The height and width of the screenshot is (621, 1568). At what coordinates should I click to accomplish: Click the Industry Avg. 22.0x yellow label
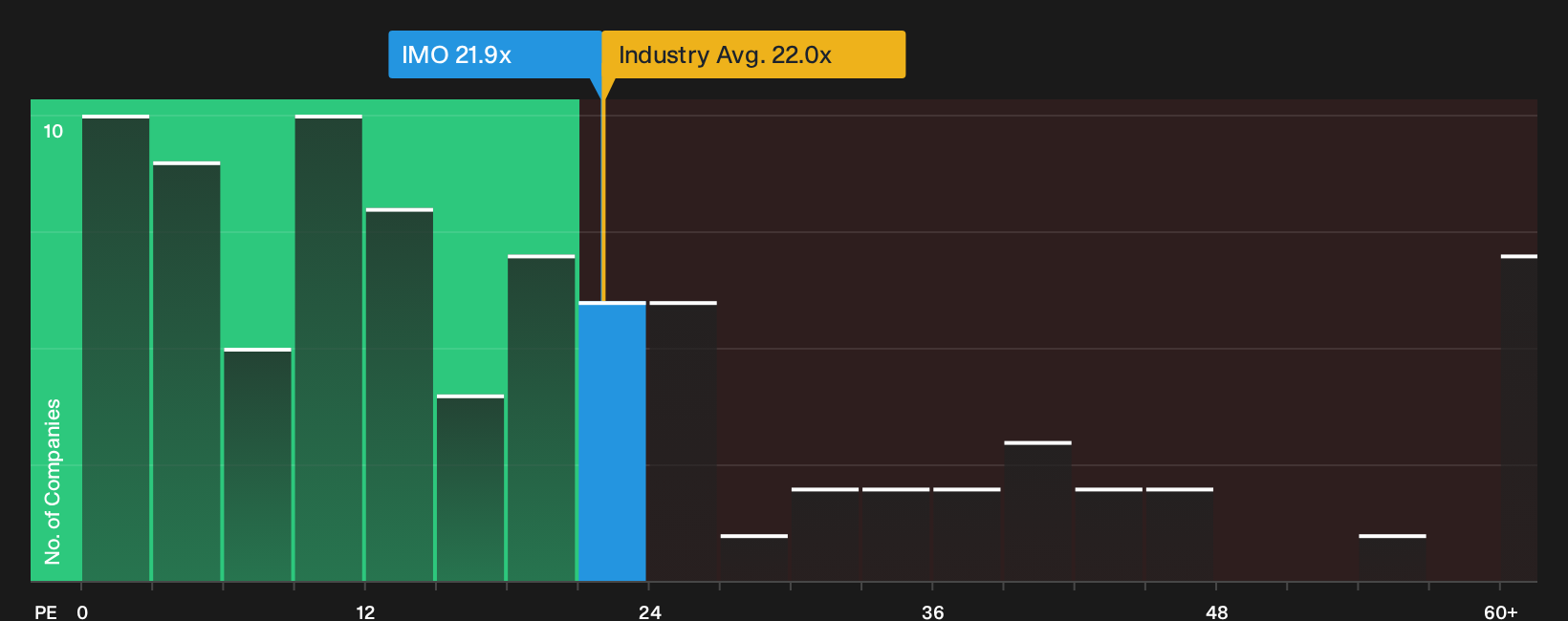[753, 54]
